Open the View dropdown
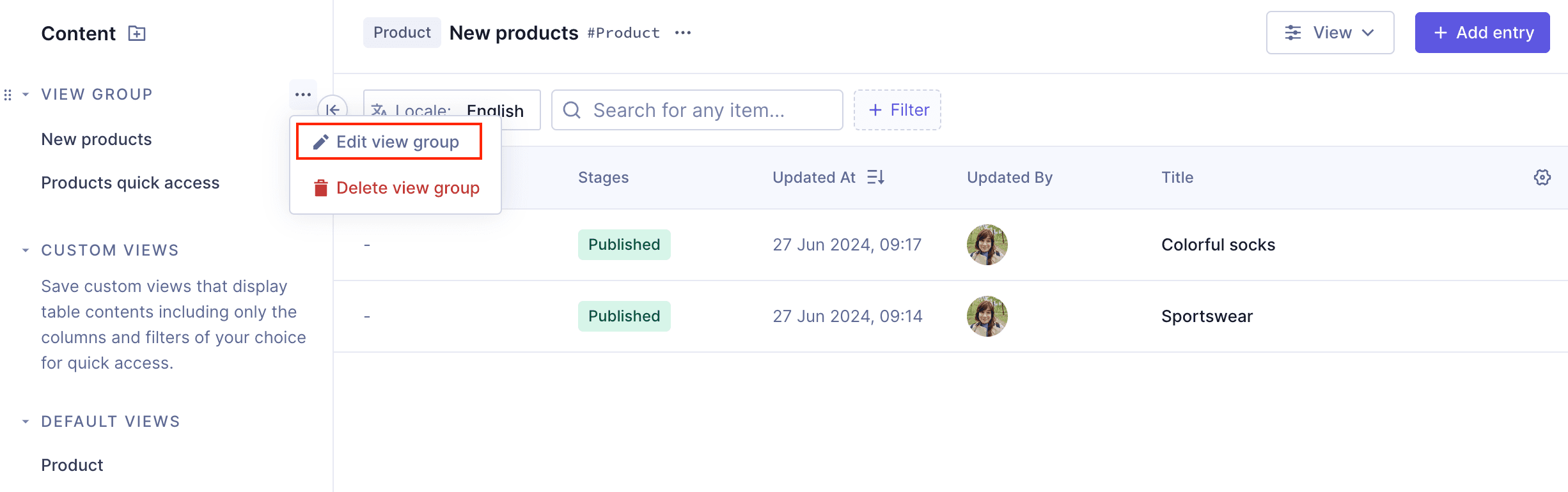Screen dimensions: 1568x492 click(x=1330, y=33)
